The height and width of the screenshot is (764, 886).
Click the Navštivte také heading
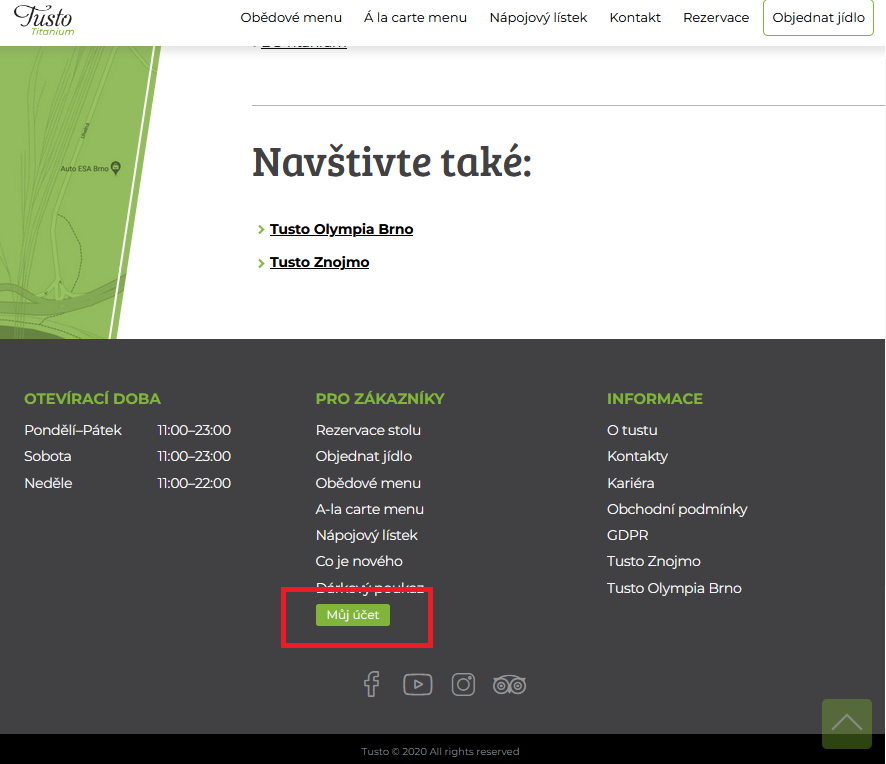pyautogui.click(x=392, y=162)
